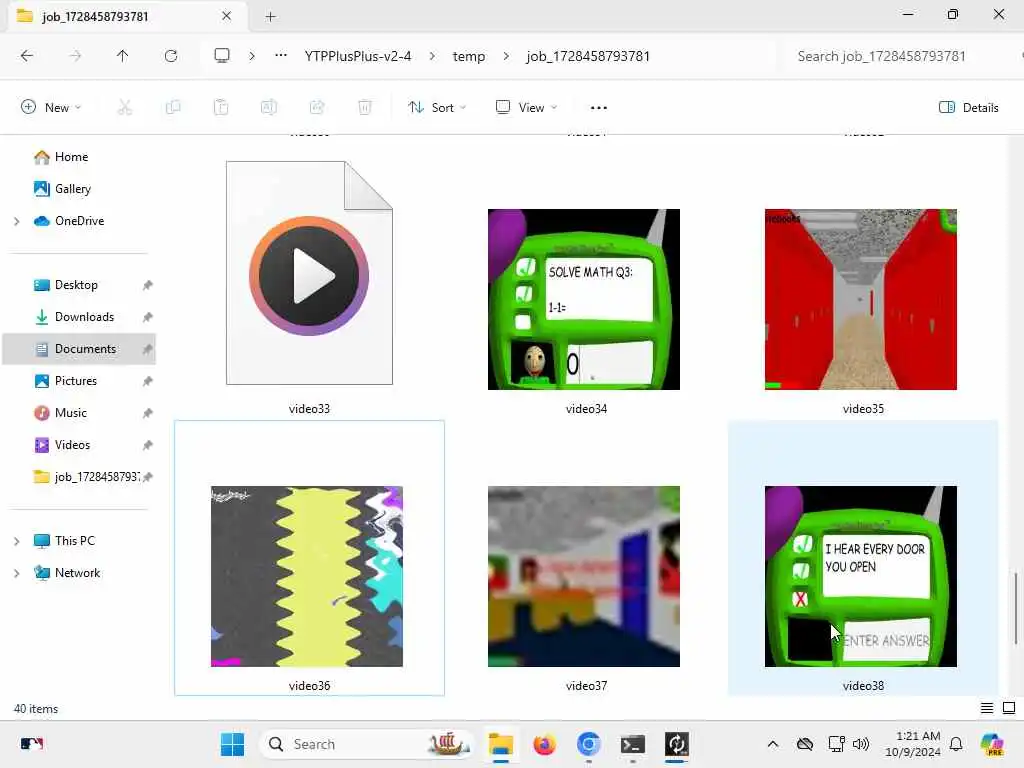Open the Music quick access folder
This screenshot has height=768, width=1024.
71,413
